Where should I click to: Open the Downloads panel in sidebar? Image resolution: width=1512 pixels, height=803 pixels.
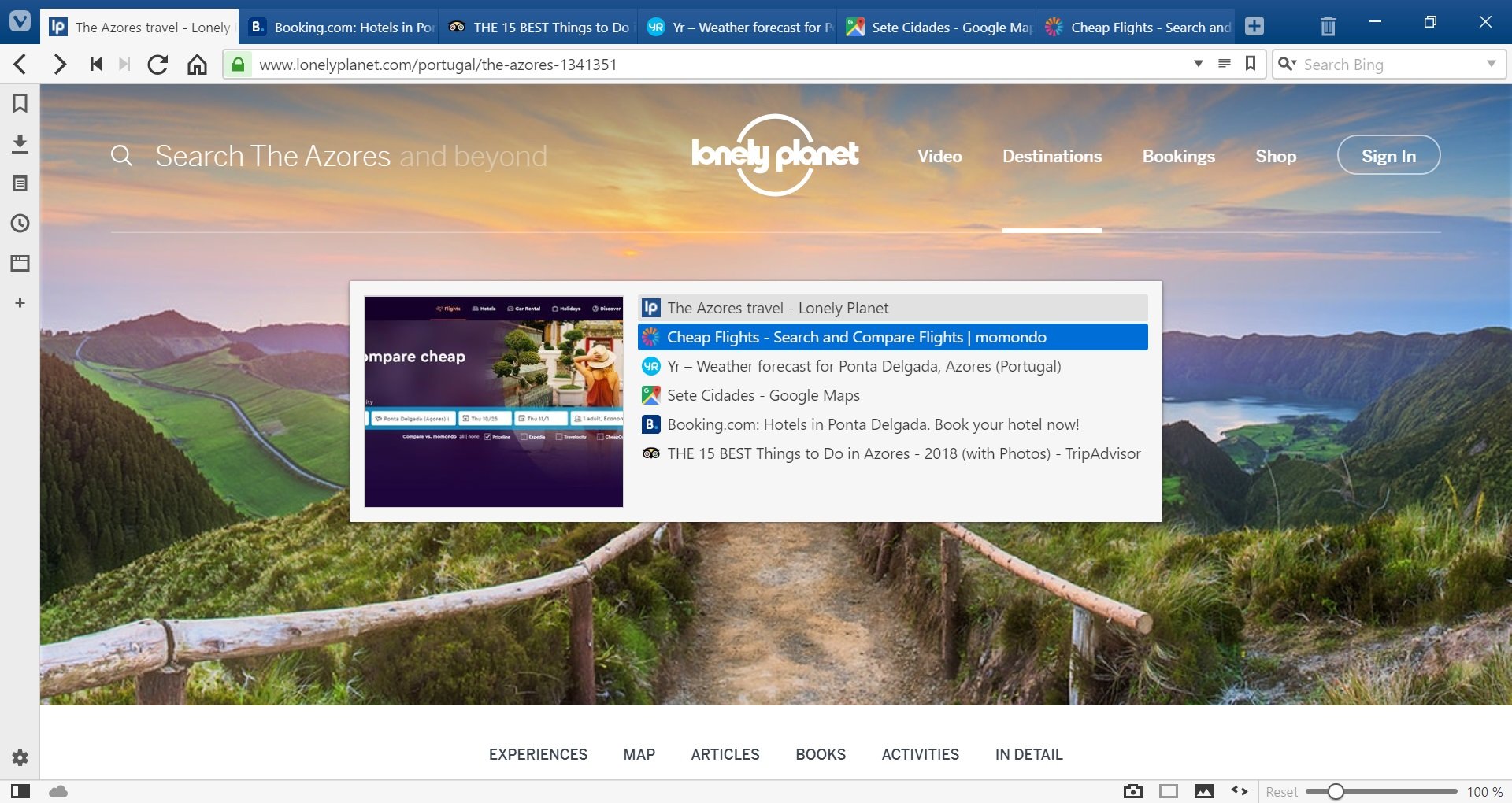20,143
